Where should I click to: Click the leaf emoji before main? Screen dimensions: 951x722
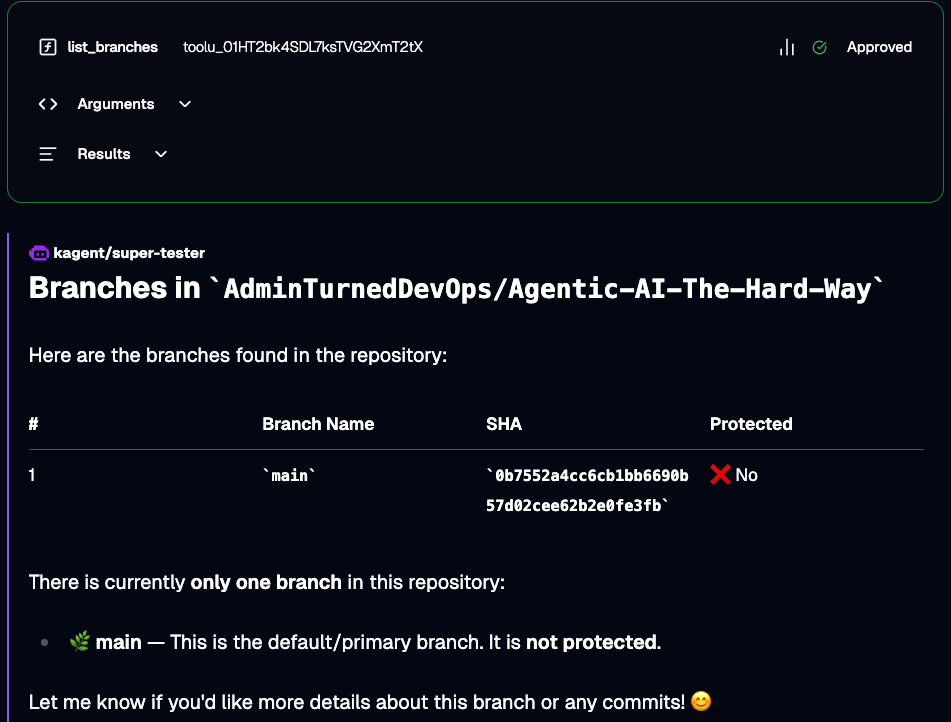click(x=80, y=642)
